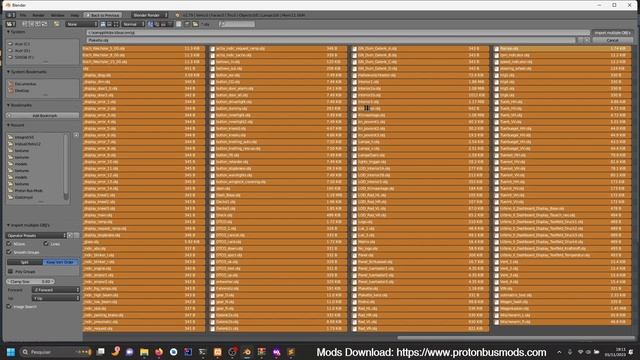Open the file browser editor type selector
Screen dimensions: 640x360
11,24
